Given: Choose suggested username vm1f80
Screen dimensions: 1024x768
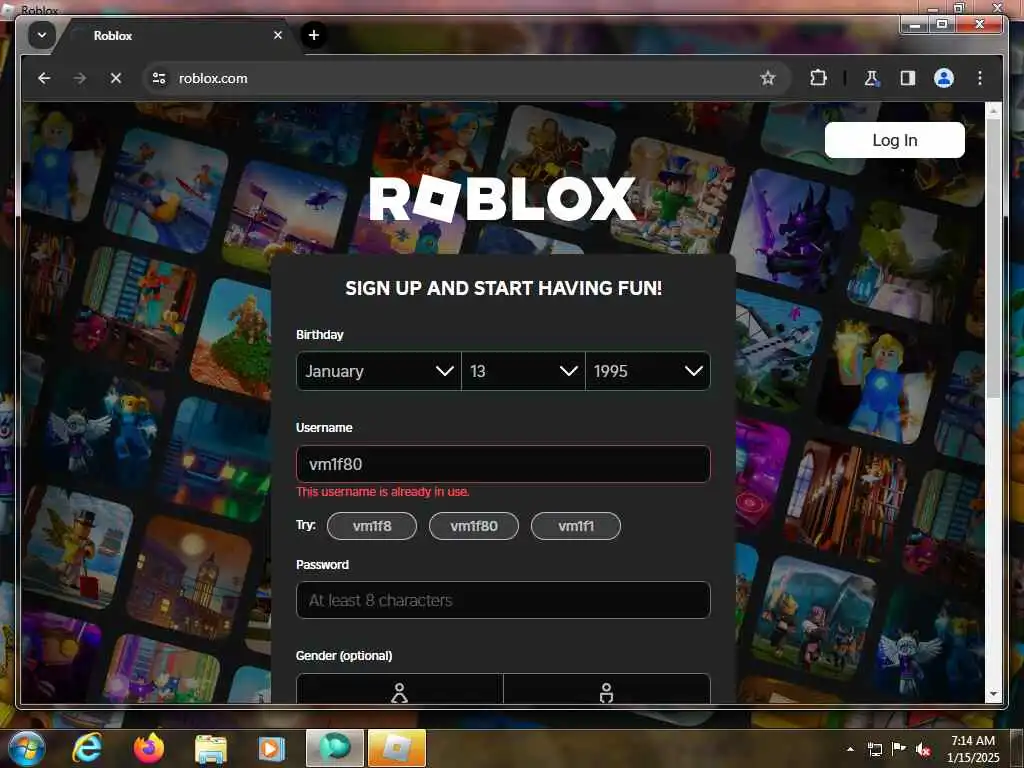Looking at the screenshot, I should click(x=473, y=526).
